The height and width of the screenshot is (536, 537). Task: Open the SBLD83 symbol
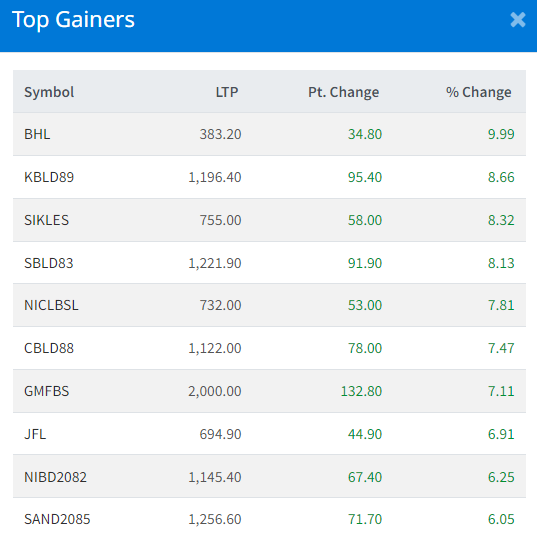[x=49, y=263]
